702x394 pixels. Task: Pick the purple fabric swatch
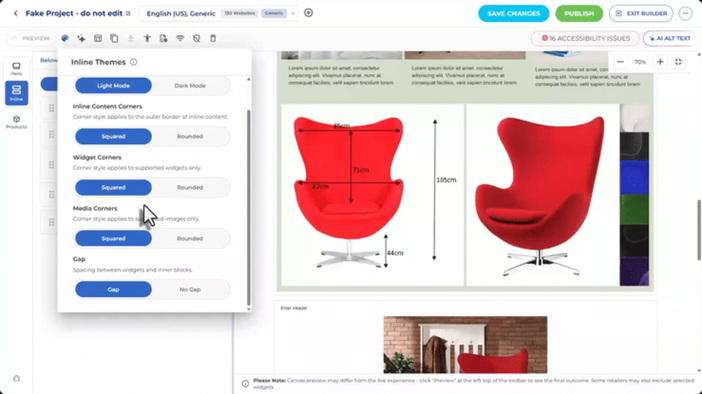pos(634,271)
